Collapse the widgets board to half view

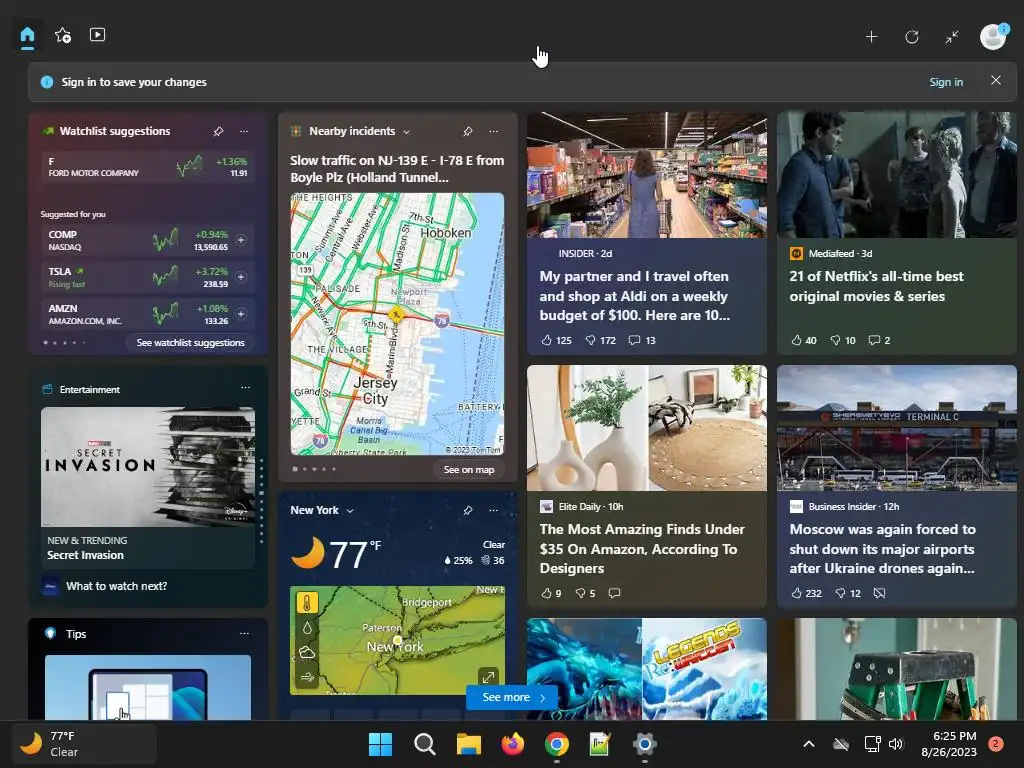click(x=952, y=37)
